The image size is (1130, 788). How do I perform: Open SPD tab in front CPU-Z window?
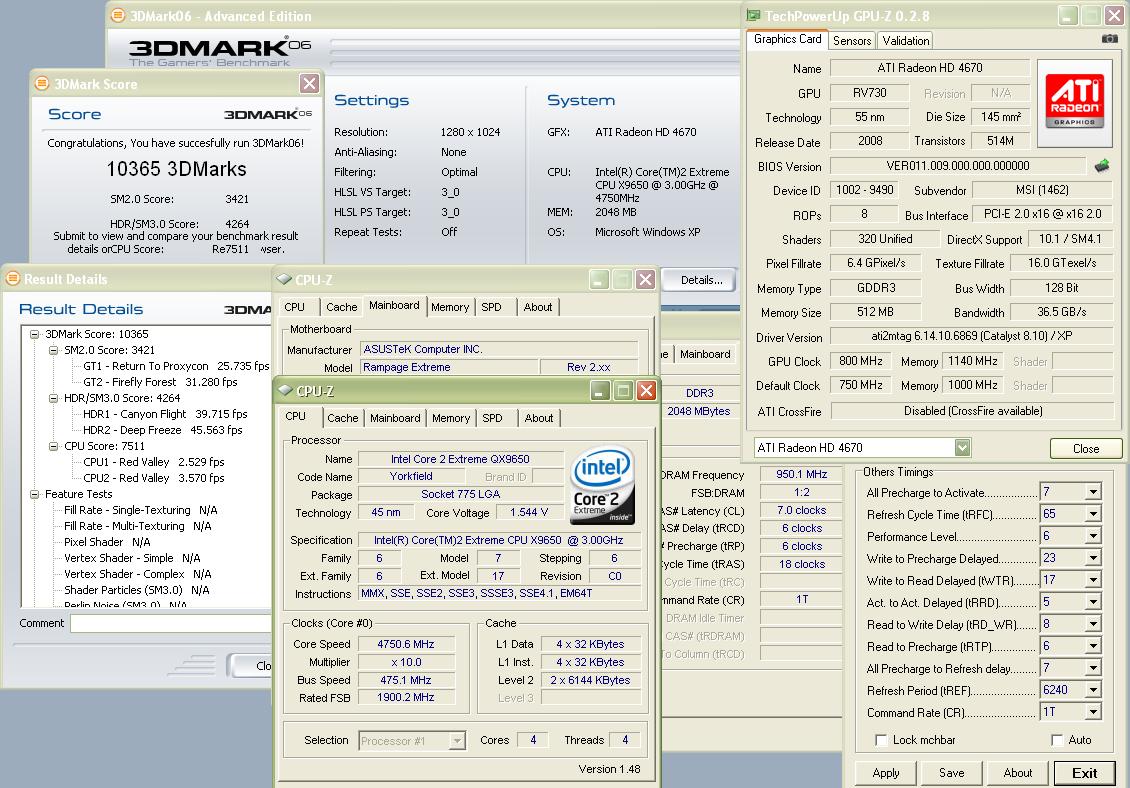(492, 418)
